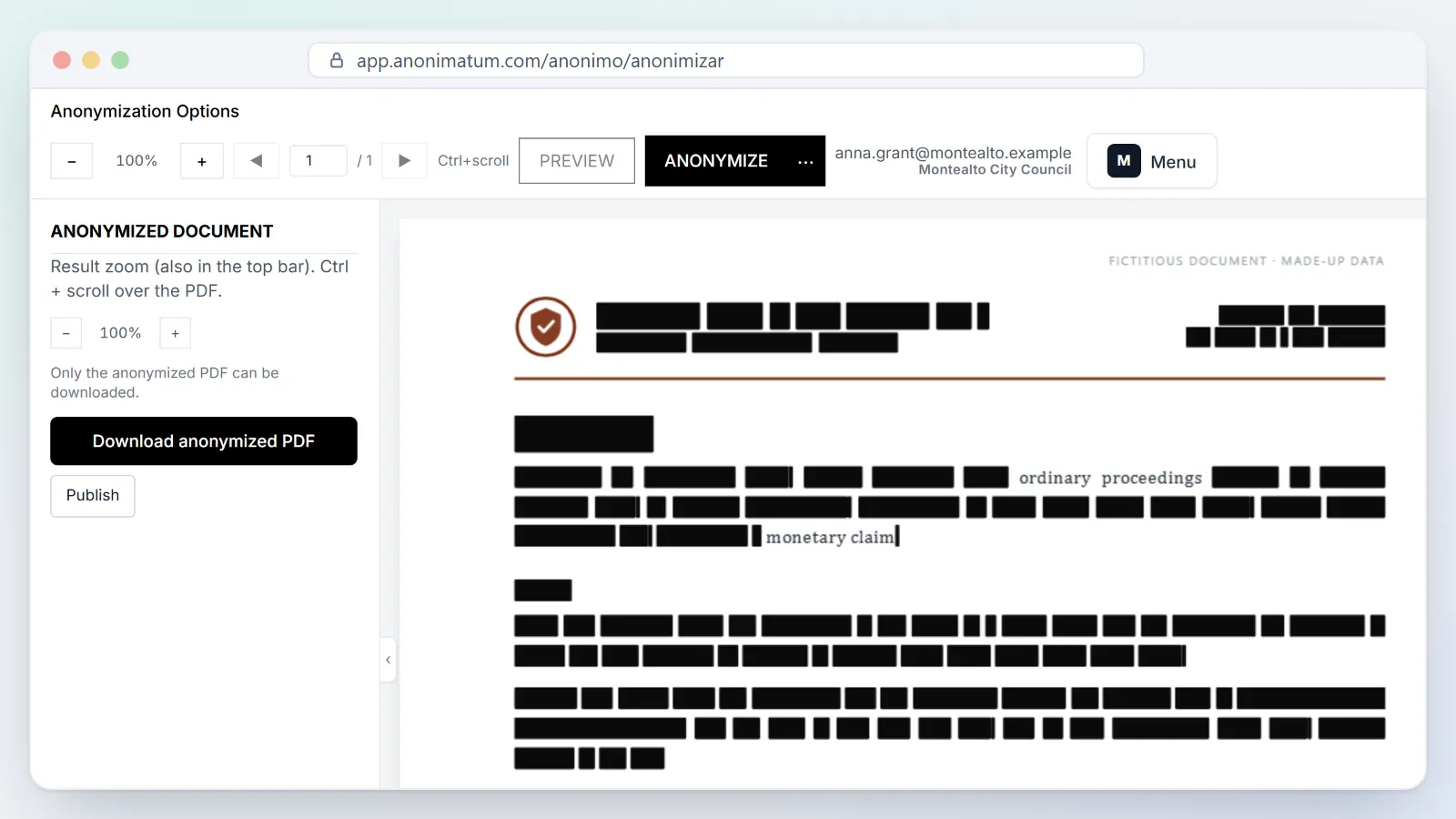Click the Ctrl+scroll hint text
This screenshot has width=1456, height=819.
click(473, 161)
